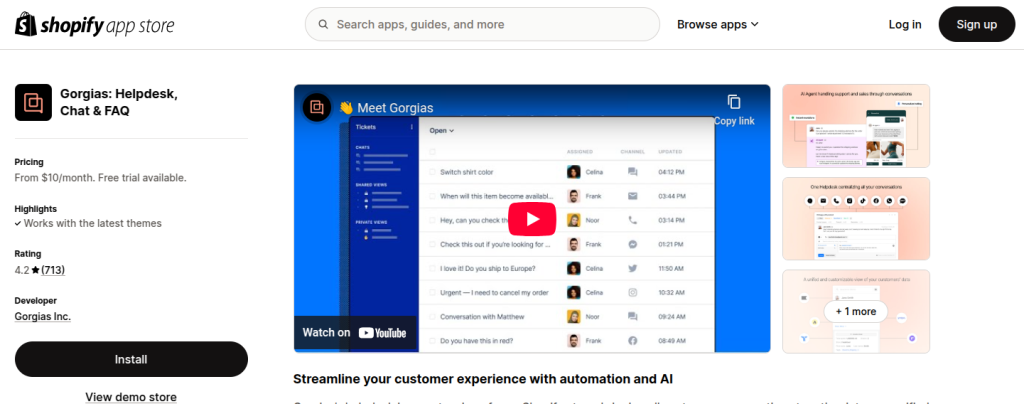Open View demo store link
This screenshot has height=404, width=1024.
[x=131, y=397]
